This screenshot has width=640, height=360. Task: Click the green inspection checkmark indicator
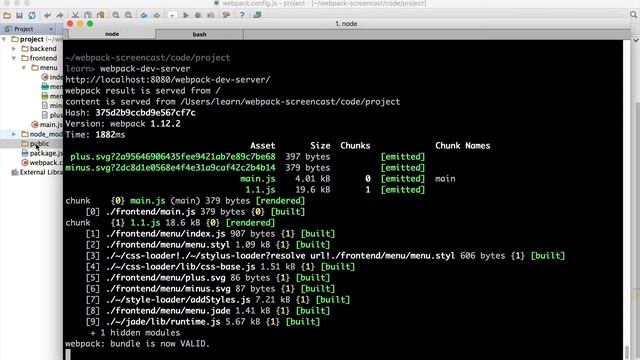636,40
